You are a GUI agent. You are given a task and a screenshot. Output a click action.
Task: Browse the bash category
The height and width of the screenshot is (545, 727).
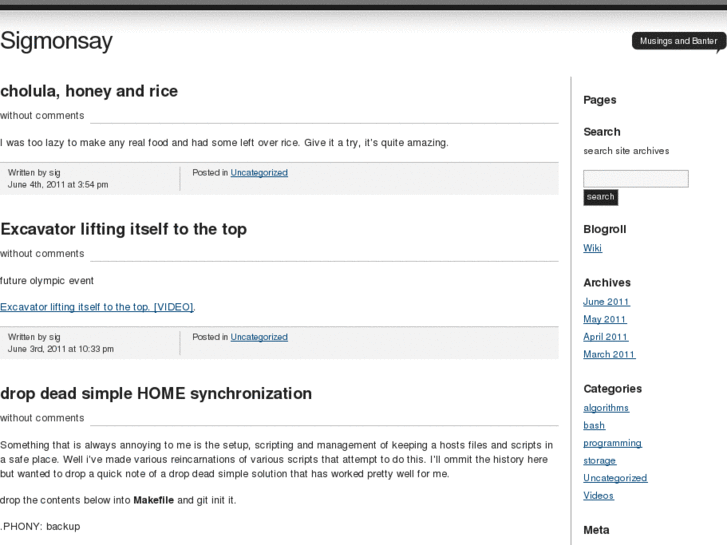coord(594,425)
